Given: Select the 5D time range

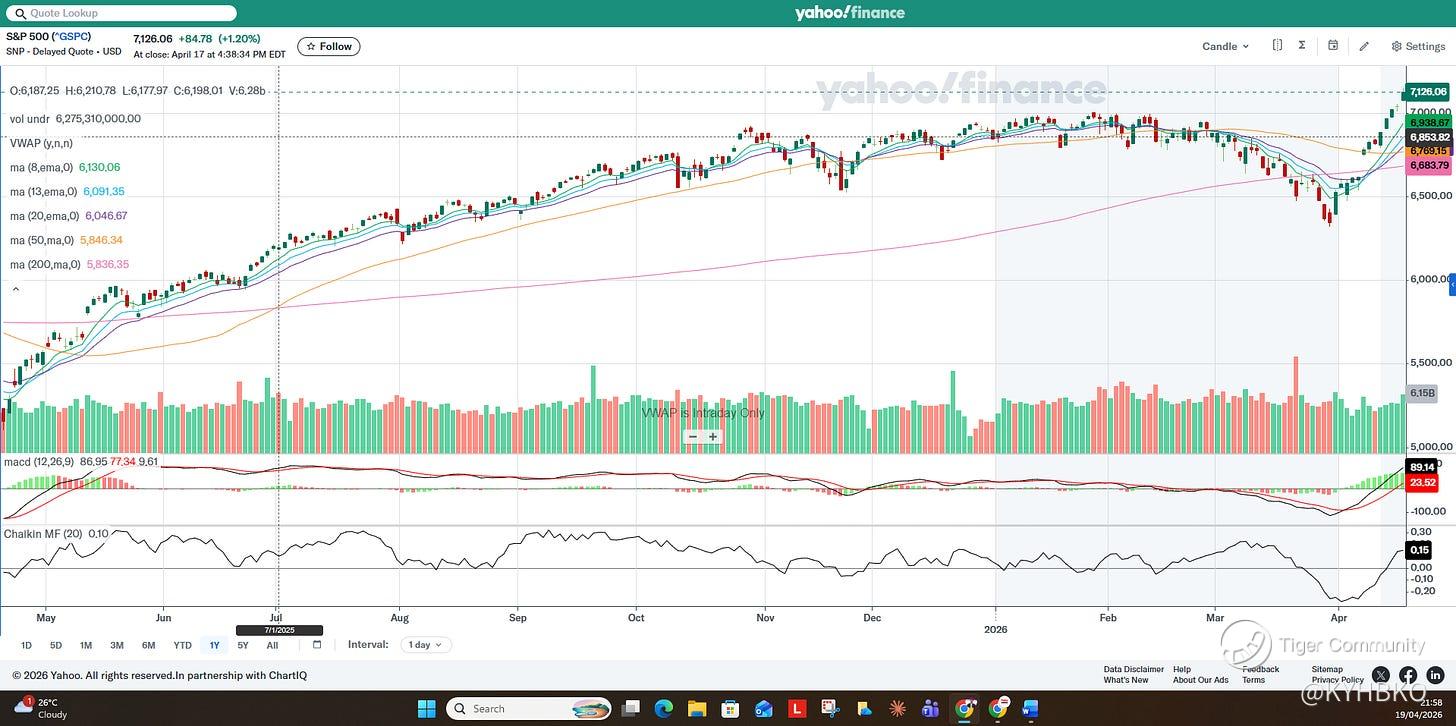Looking at the screenshot, I should [56, 645].
